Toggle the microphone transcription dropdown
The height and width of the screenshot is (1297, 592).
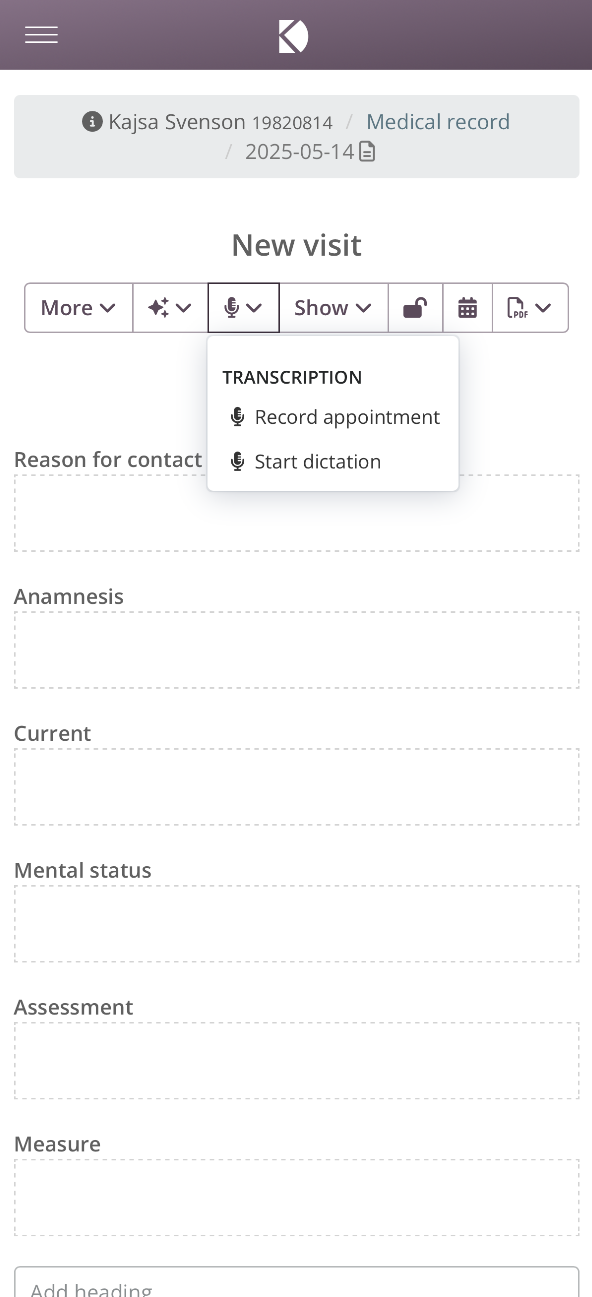(x=243, y=308)
